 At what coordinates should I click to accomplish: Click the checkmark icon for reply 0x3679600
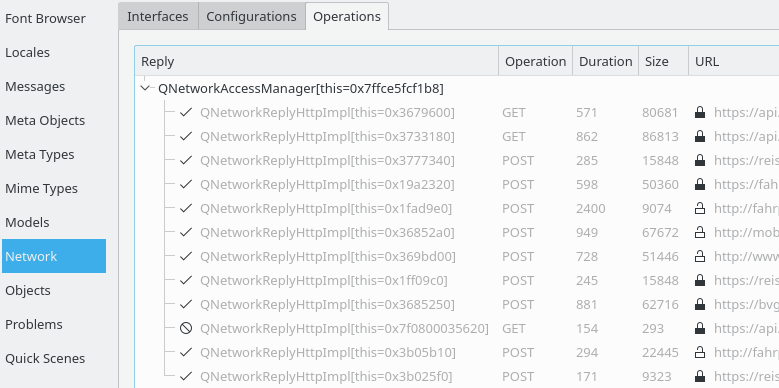click(186, 113)
